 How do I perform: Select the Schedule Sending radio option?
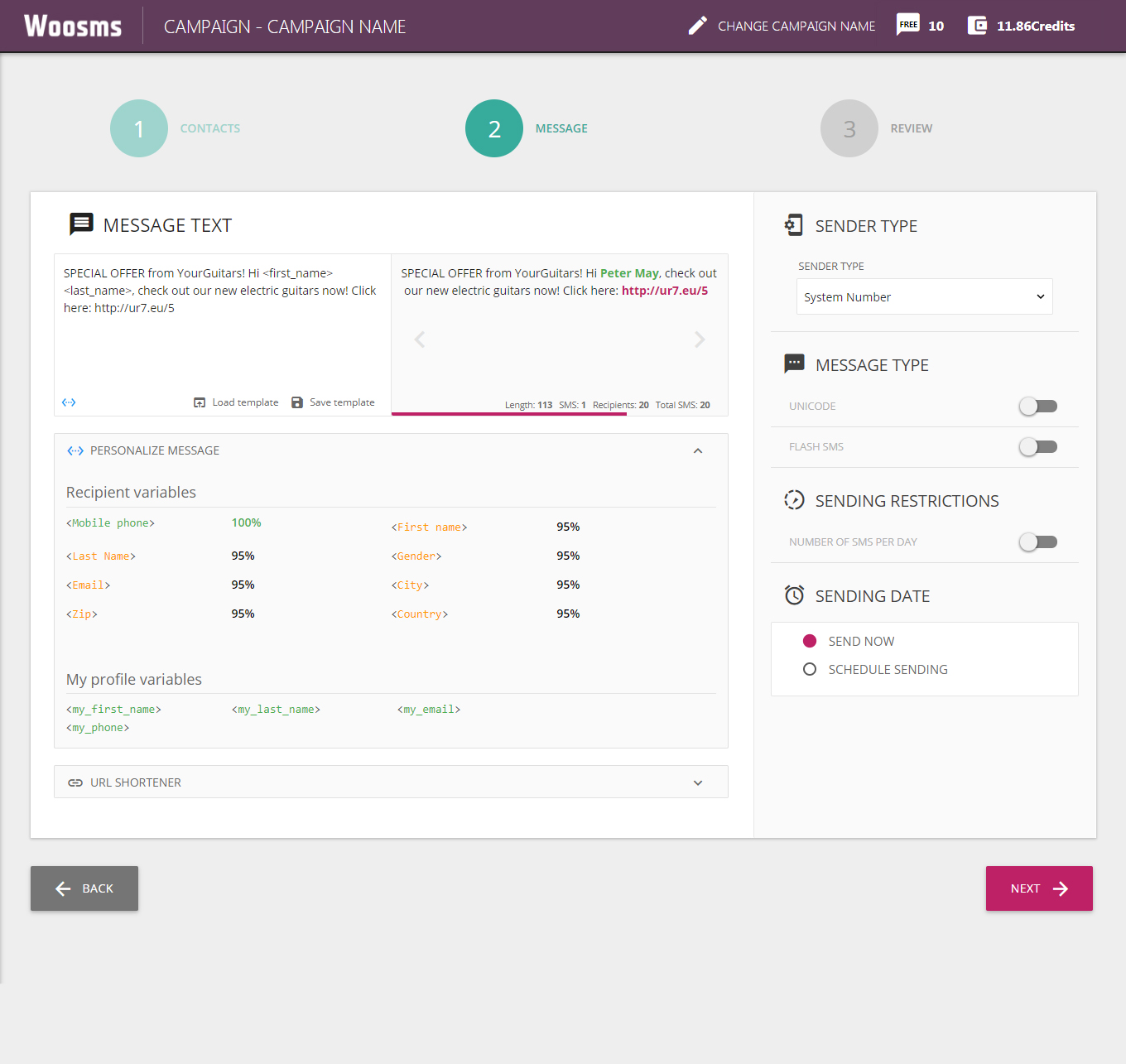(810, 669)
